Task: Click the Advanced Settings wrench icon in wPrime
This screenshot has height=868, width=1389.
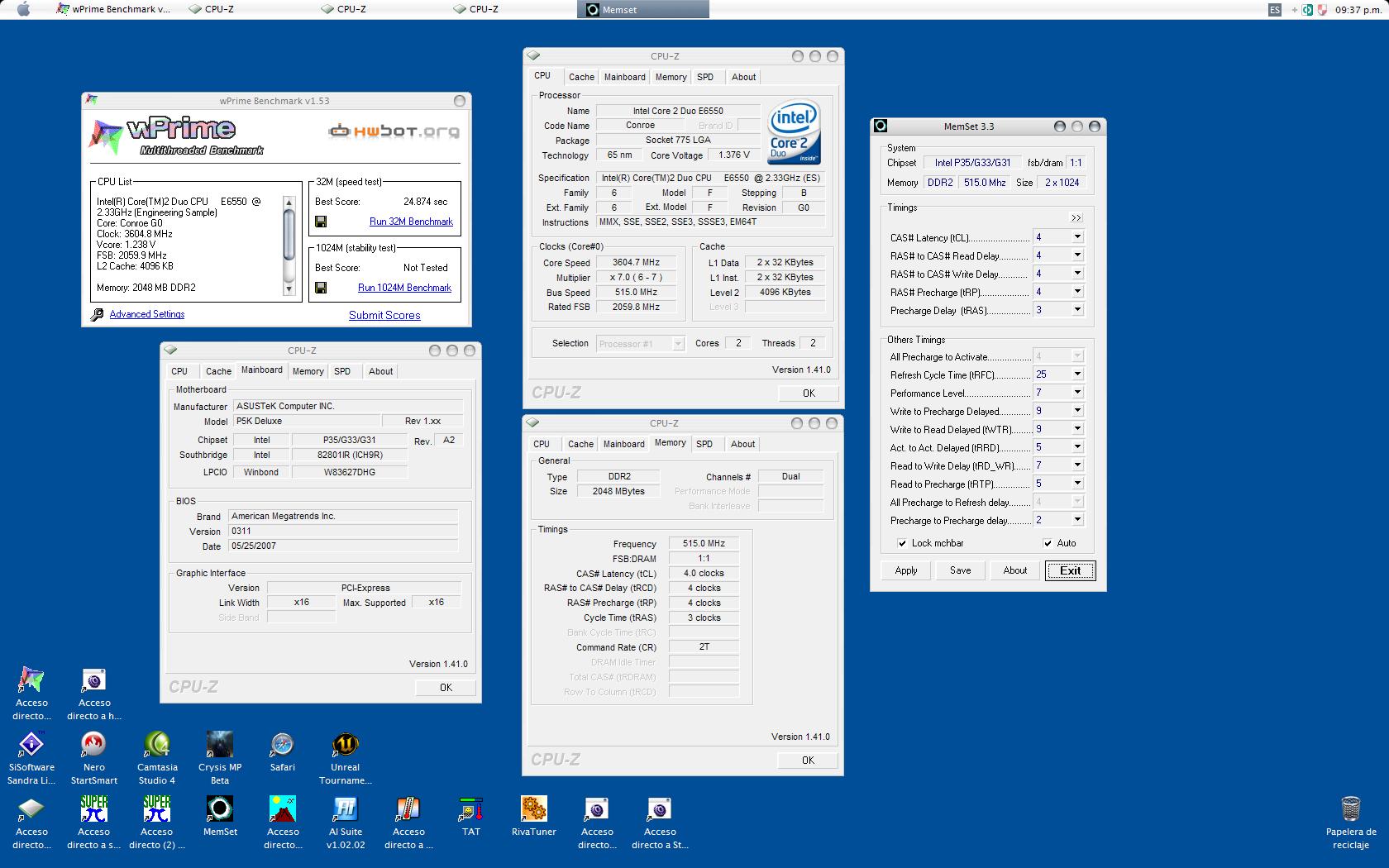Action: pos(98,315)
